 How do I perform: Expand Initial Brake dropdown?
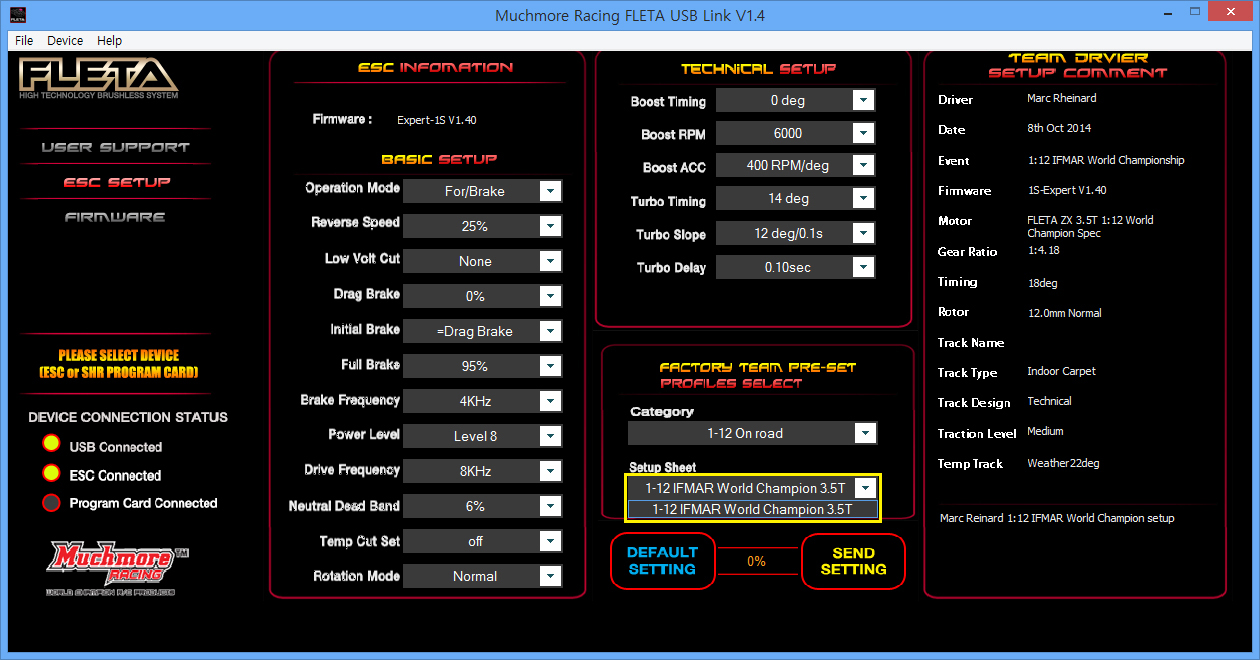coord(550,331)
